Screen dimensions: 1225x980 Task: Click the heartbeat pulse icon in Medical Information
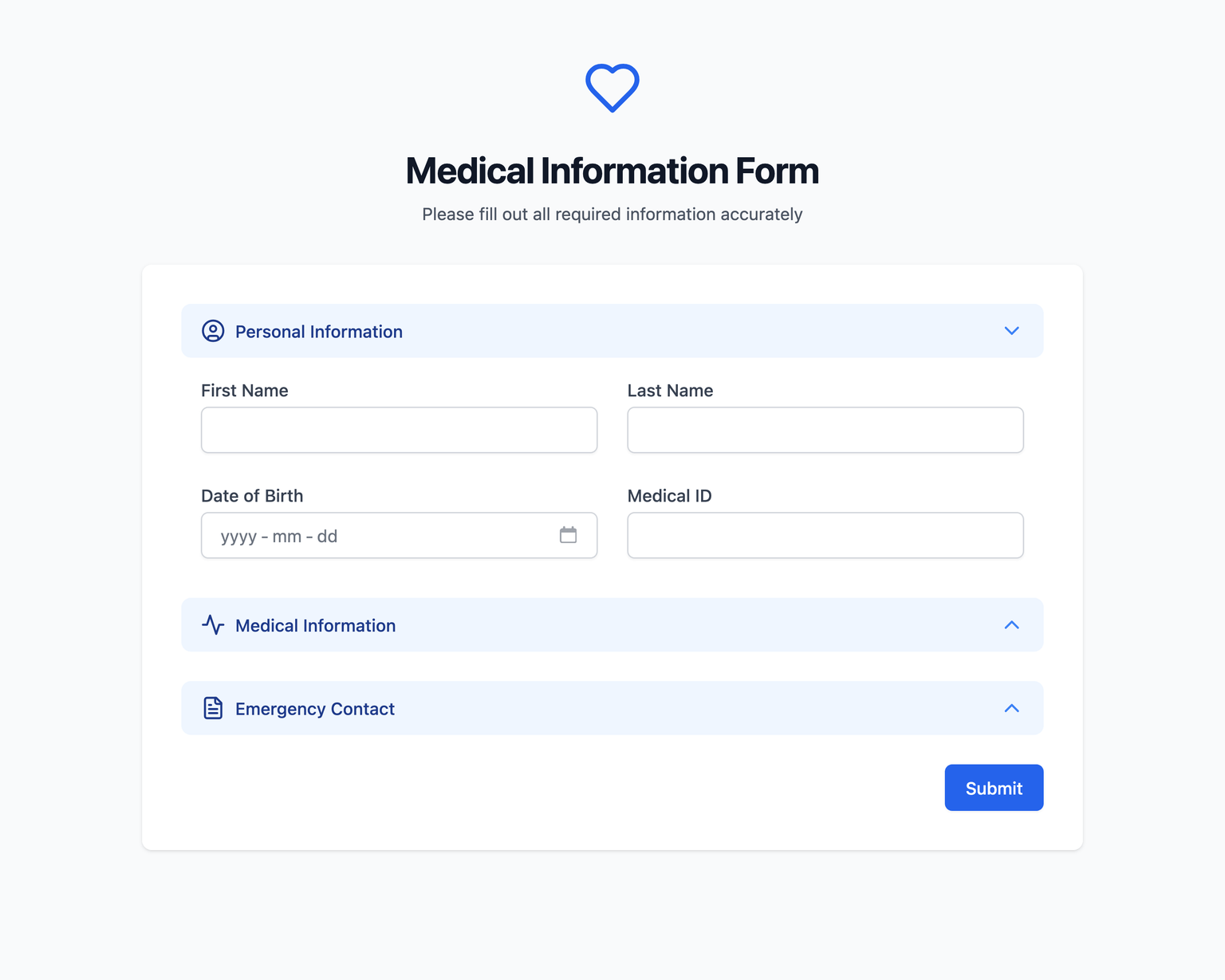click(x=213, y=625)
